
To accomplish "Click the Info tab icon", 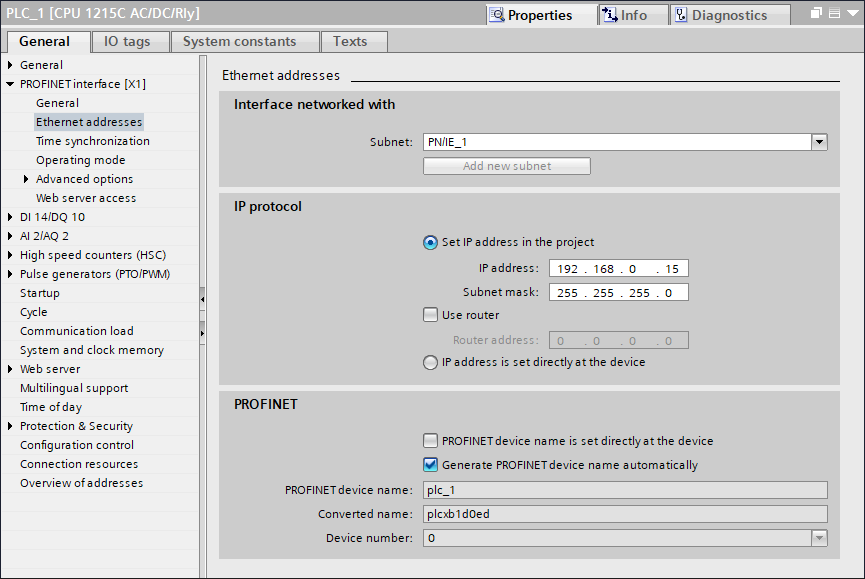I will coord(609,15).
